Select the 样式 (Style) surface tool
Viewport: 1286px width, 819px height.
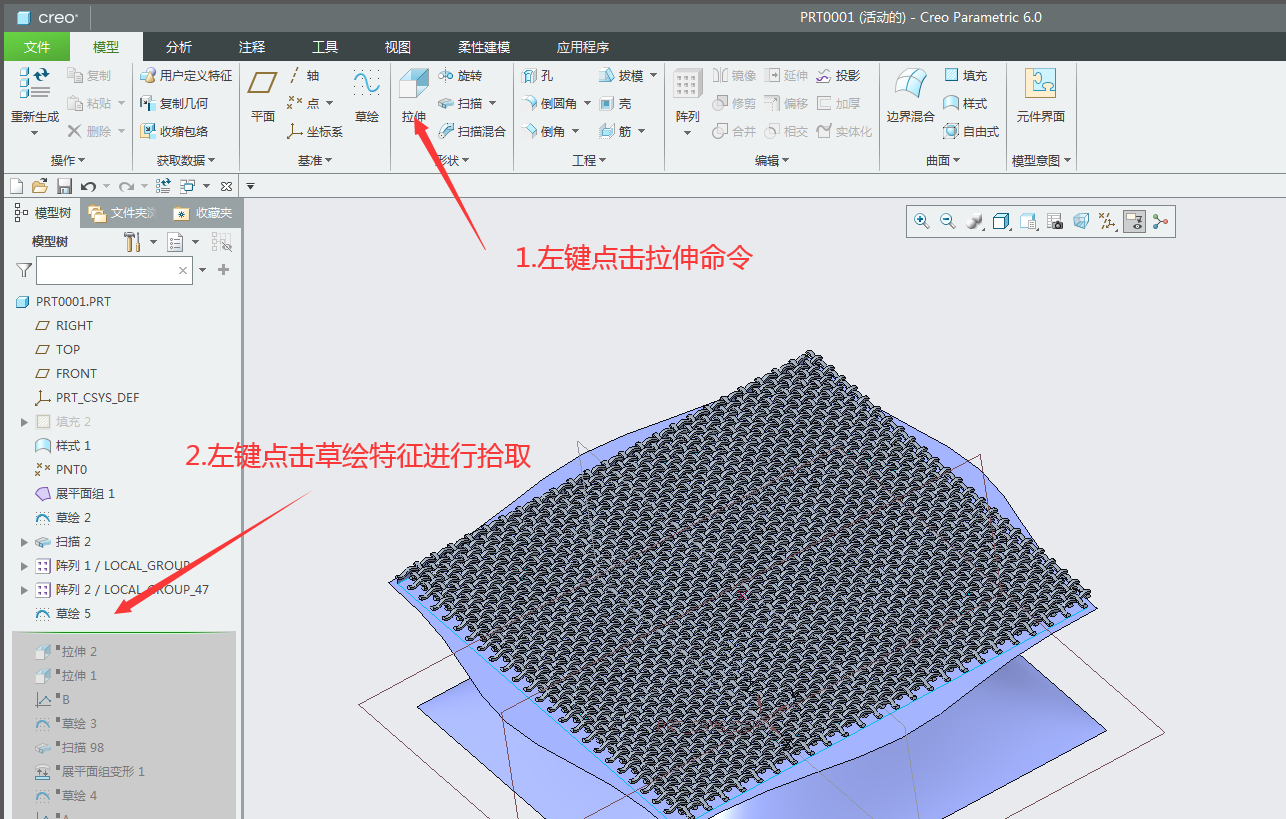pyautogui.click(x=965, y=104)
